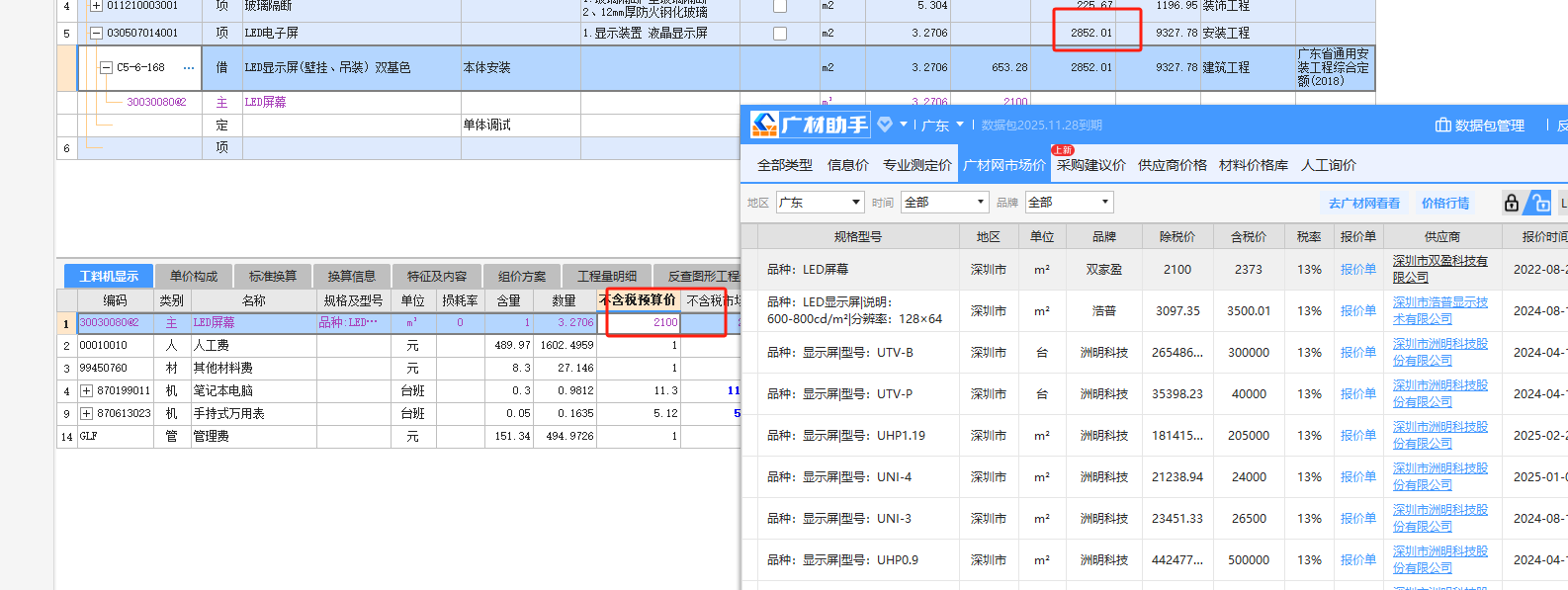The image size is (1568, 590).
Task: Click the LED屏幕 main material tree row
Action: 265,102
